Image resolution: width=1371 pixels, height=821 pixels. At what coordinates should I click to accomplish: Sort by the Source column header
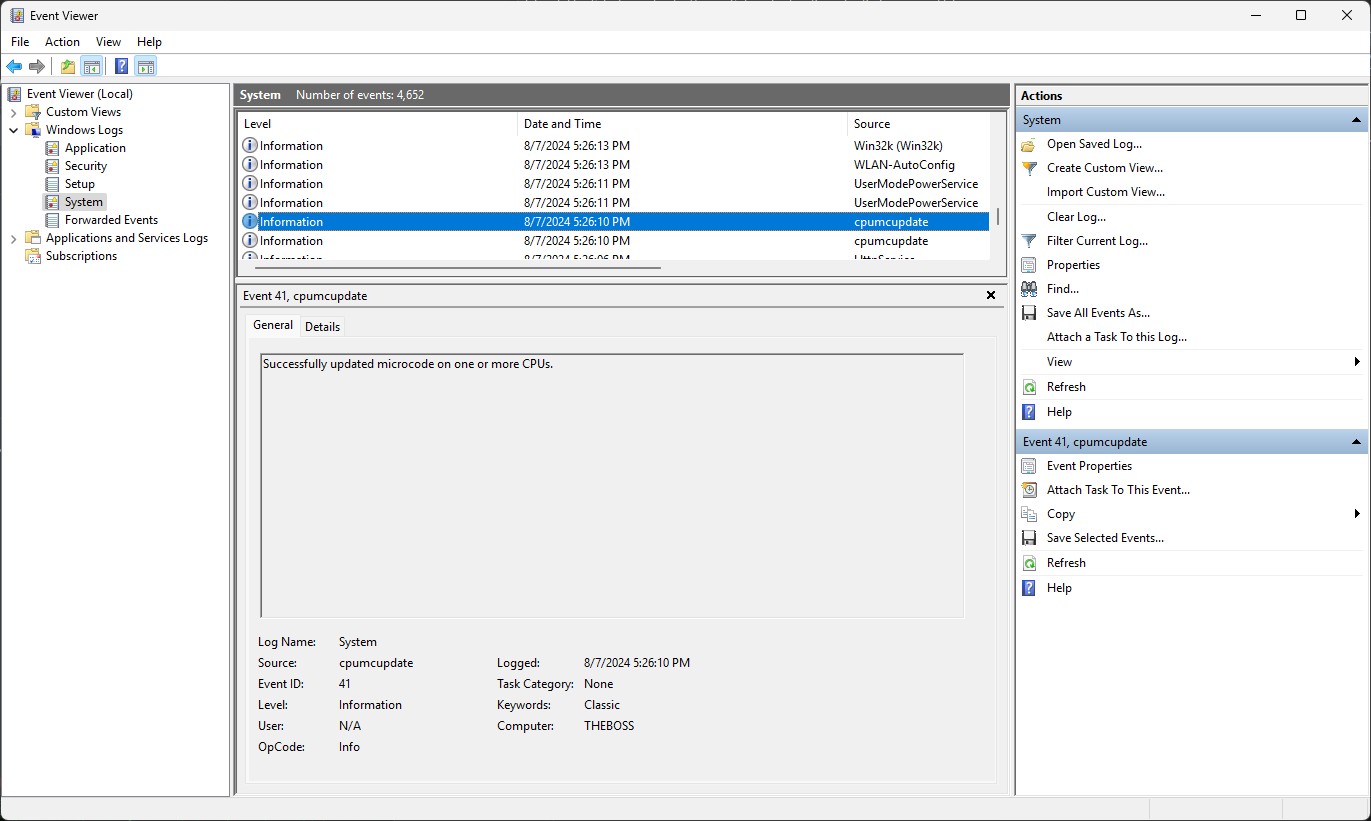click(x=918, y=124)
